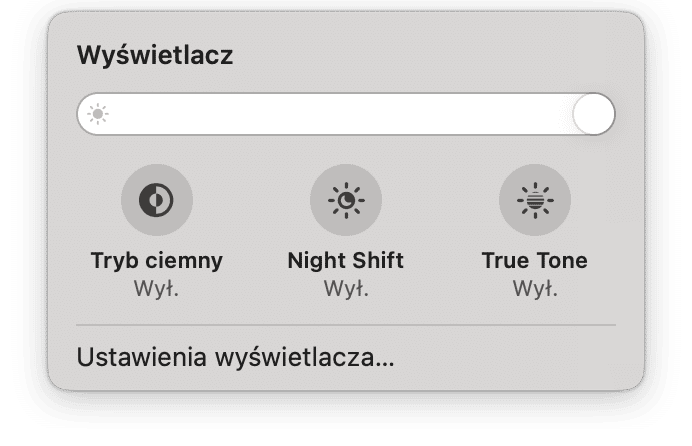Click the sun-with-moon Night Shift glyph
Image resolution: width=692 pixels, height=446 pixels.
coord(346,200)
